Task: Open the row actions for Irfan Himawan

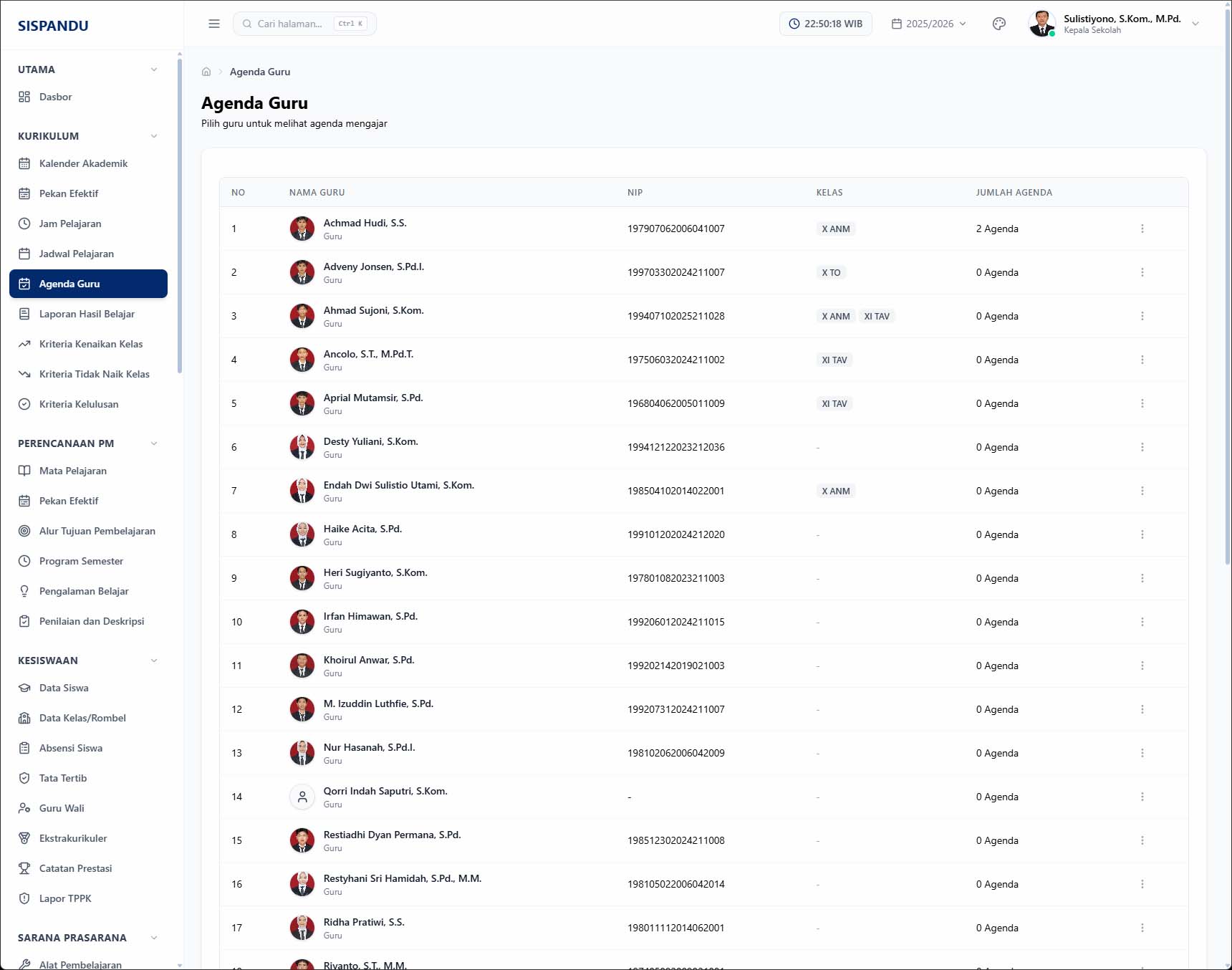Action: pos(1142,622)
